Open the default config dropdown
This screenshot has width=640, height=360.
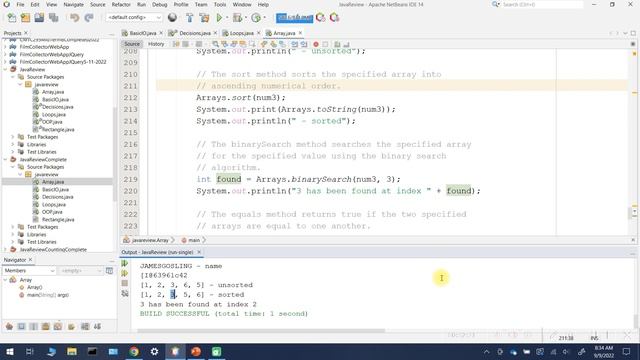pos(134,18)
